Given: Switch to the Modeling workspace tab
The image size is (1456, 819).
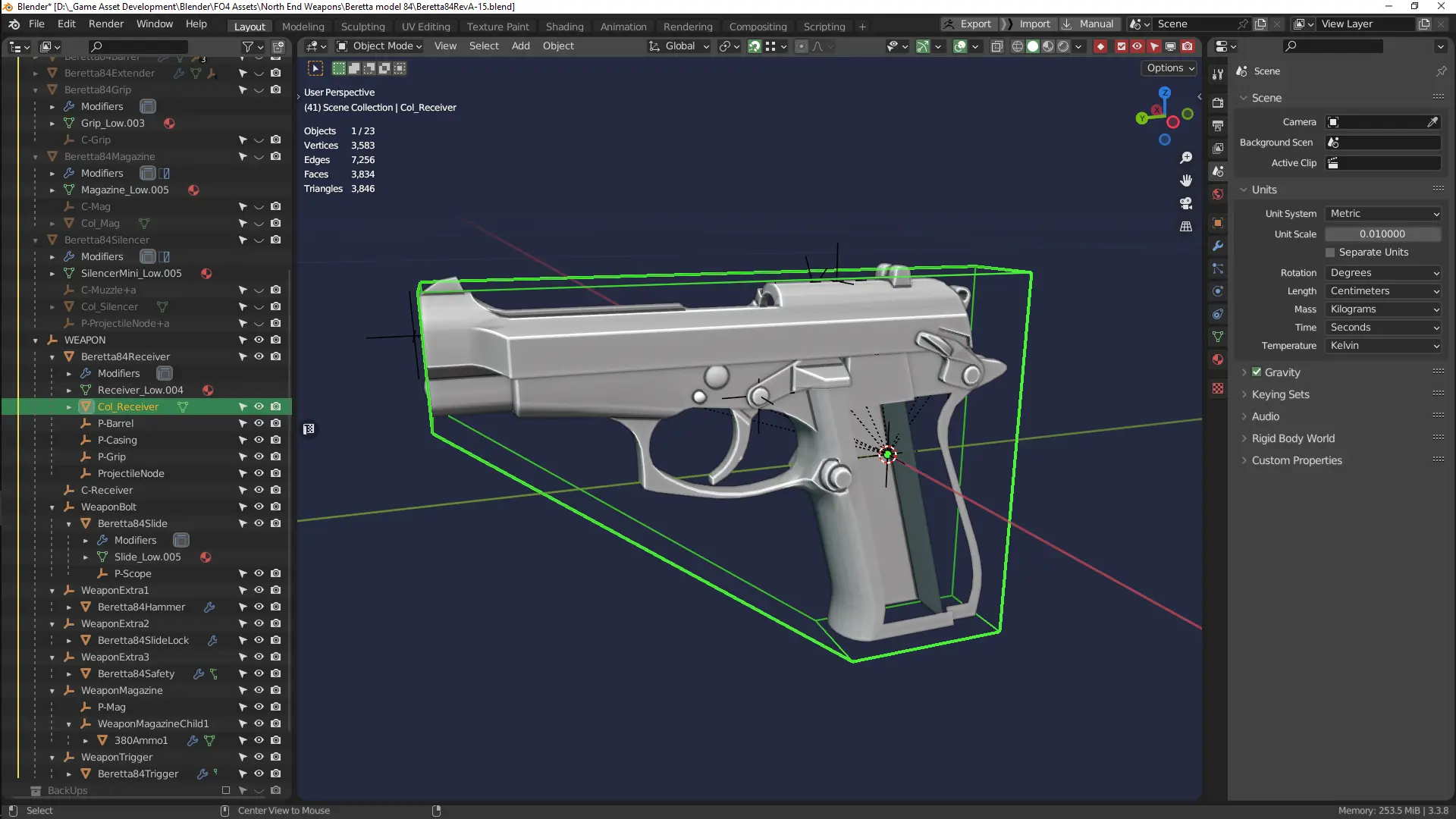Looking at the screenshot, I should pyautogui.click(x=303, y=27).
